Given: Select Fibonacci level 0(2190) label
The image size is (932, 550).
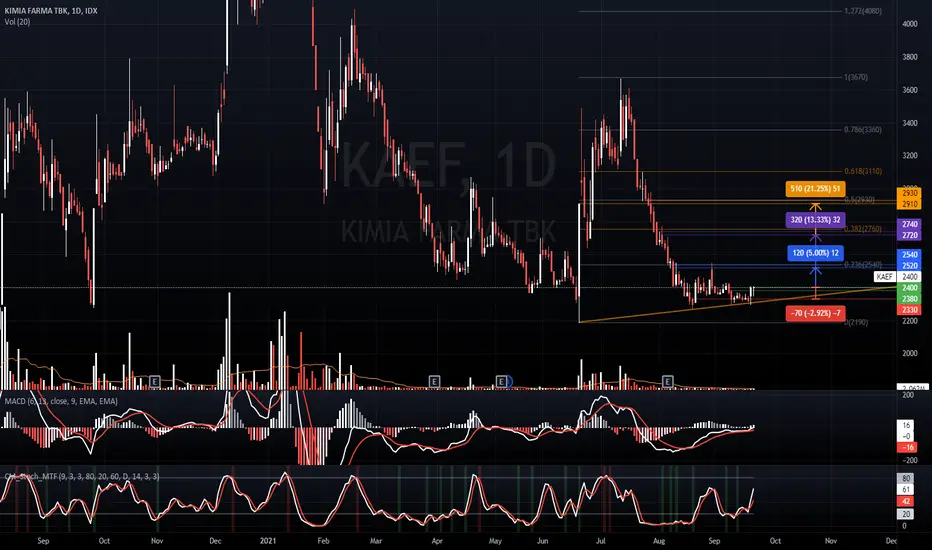Looking at the screenshot, I should tap(855, 322).
